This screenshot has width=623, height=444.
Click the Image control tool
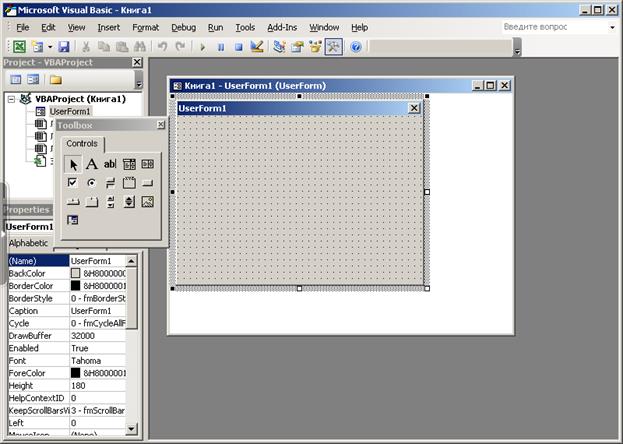(147, 202)
